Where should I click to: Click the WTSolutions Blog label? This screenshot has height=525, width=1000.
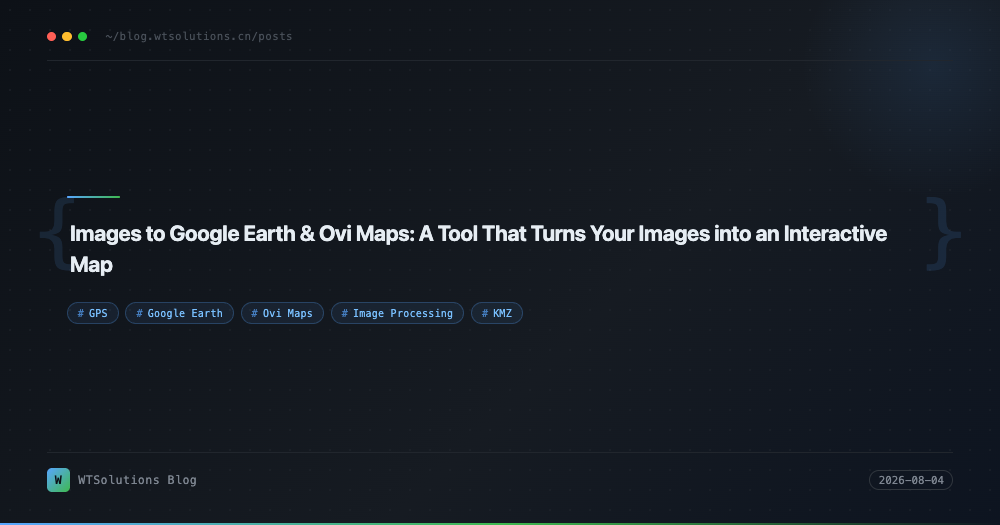[x=137, y=480]
